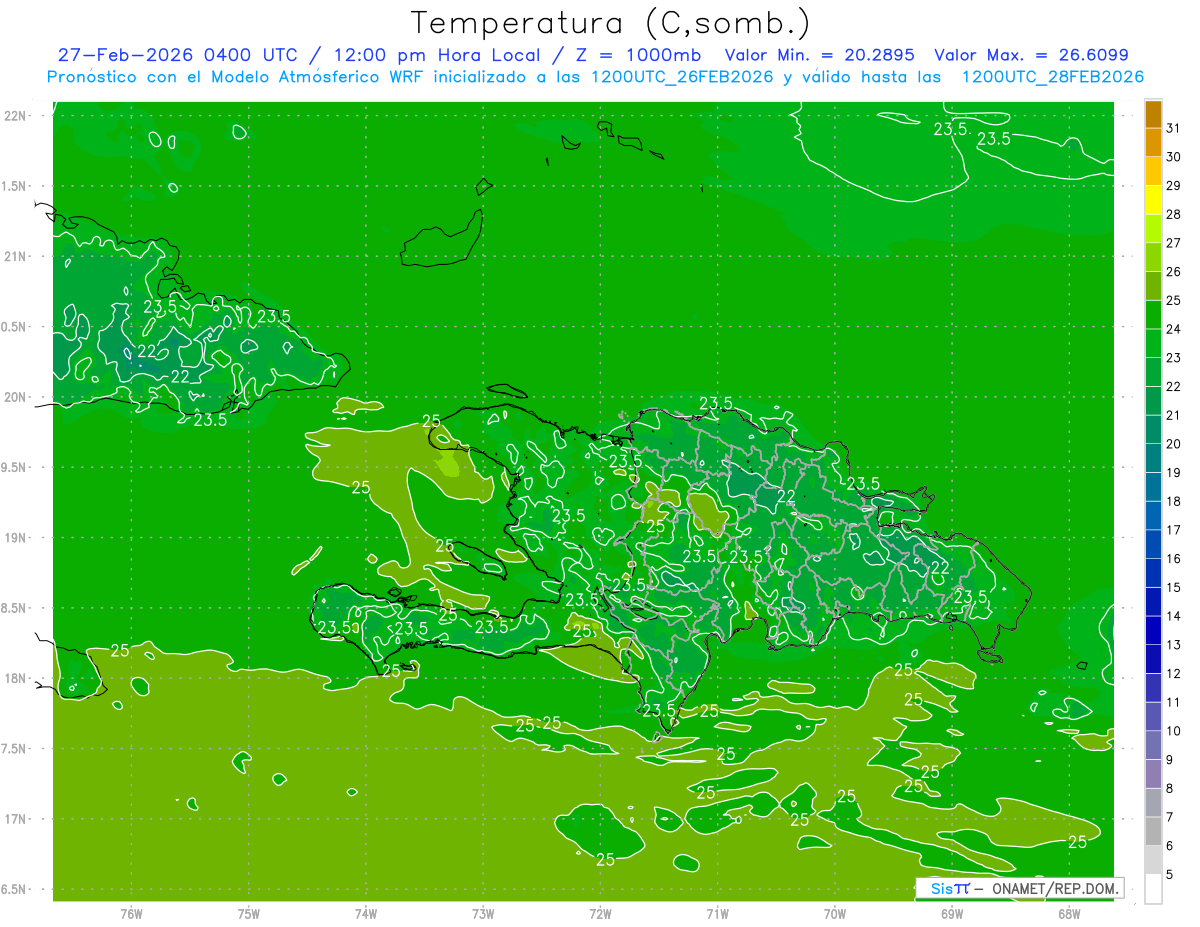Viewport: 1200px width, 927px height.
Task: Click the "Valor Max. = 26.6099" readout
Action: click(1031, 55)
